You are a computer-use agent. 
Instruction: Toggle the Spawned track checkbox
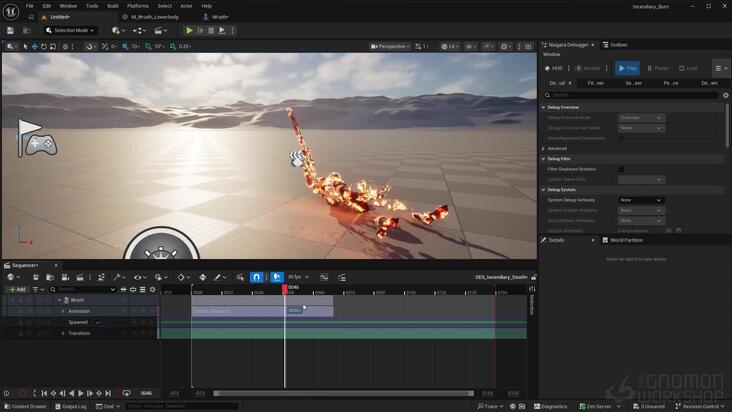(x=99, y=322)
